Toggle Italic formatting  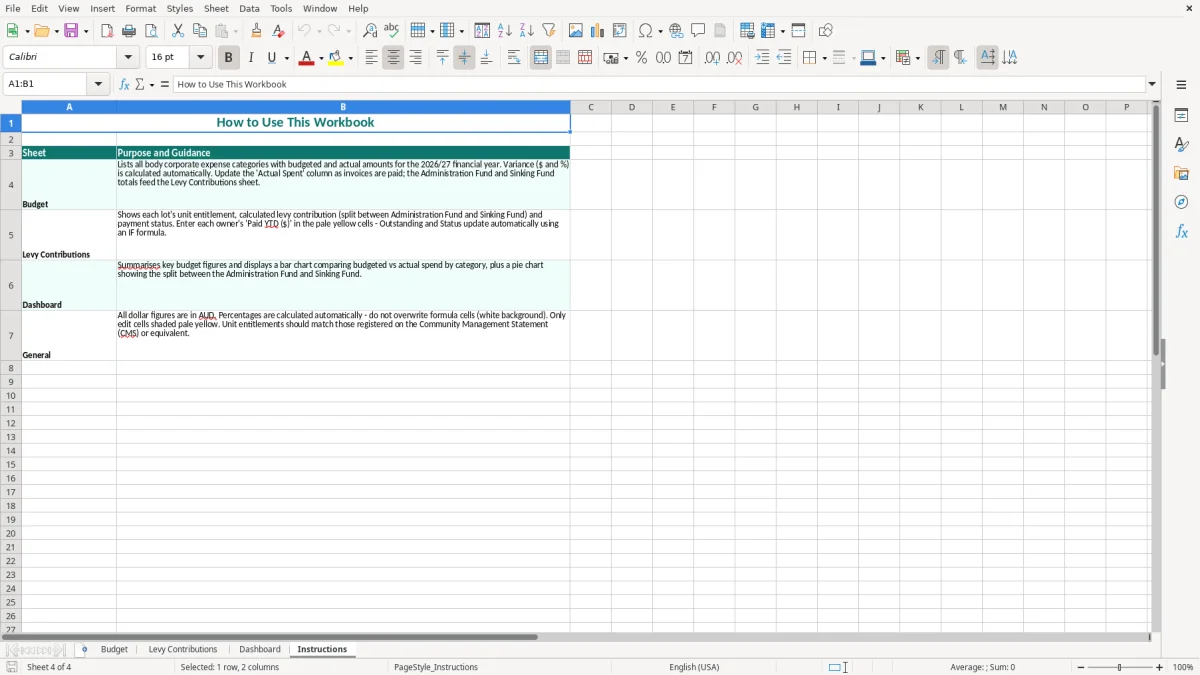click(x=251, y=58)
